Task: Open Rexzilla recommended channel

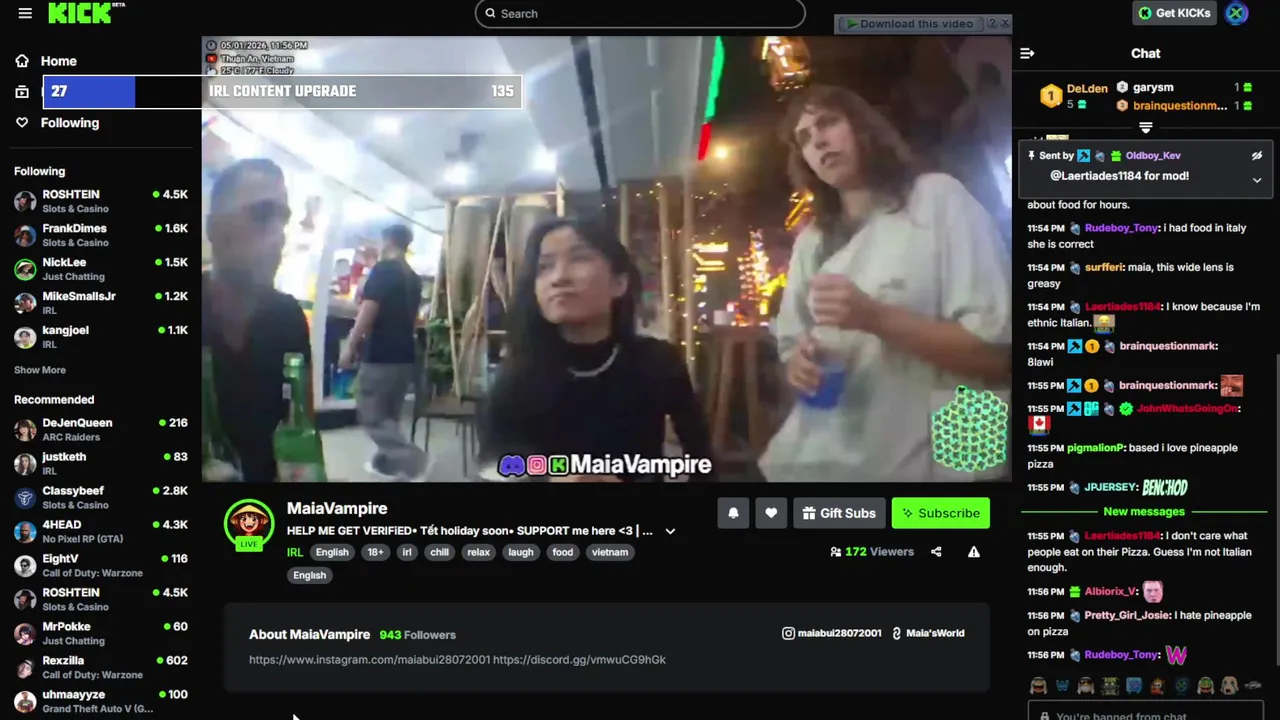Action: point(100,668)
